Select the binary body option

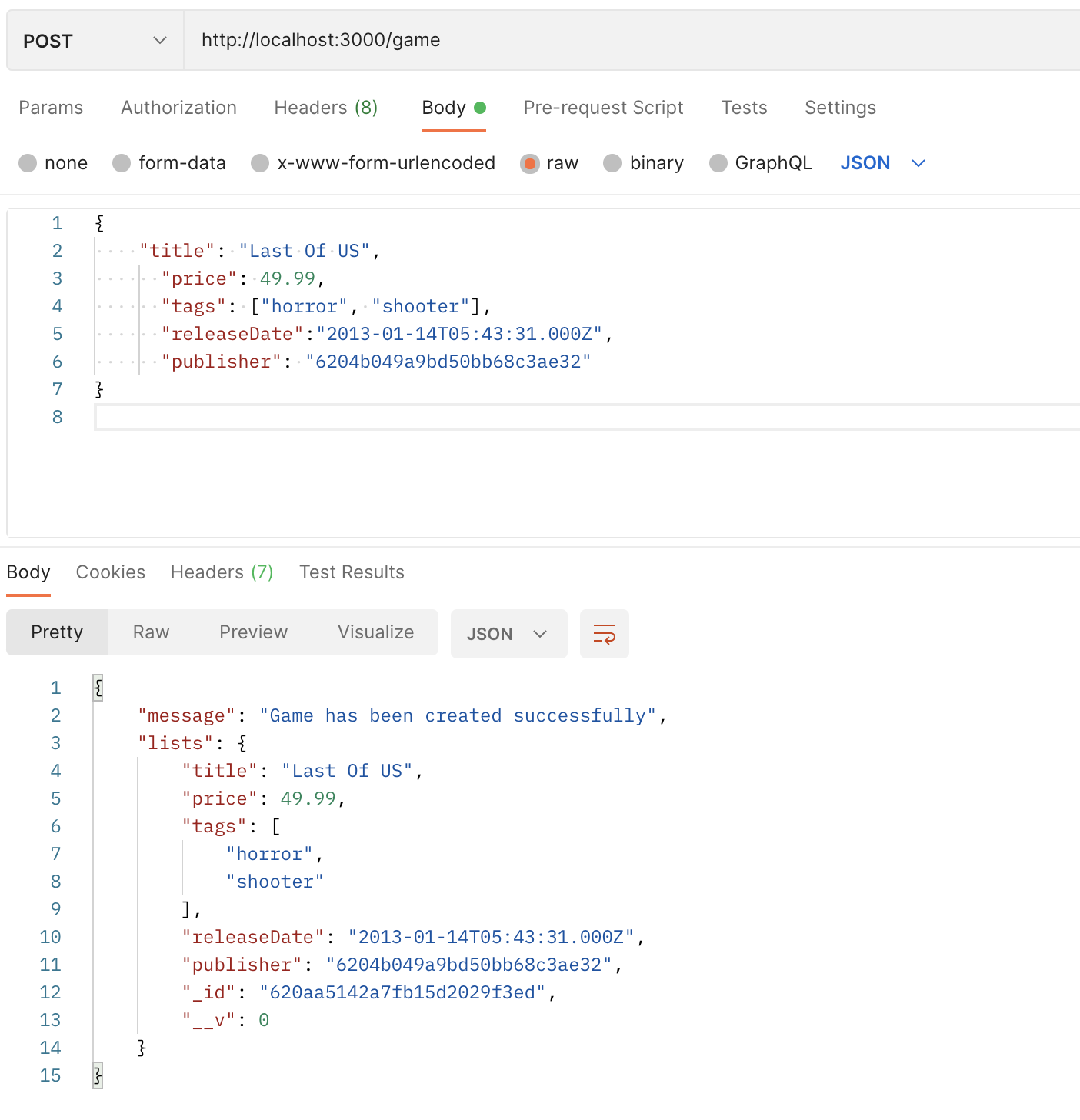[x=643, y=163]
